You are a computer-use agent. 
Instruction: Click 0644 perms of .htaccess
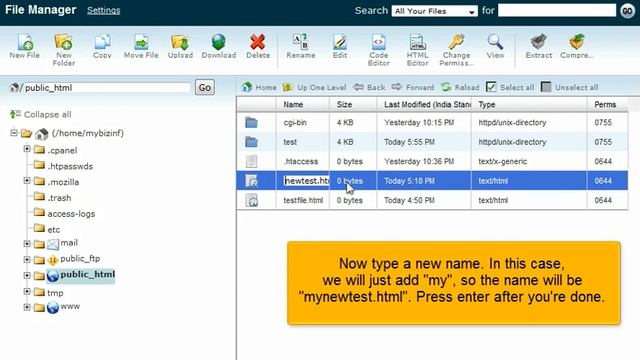click(603, 162)
